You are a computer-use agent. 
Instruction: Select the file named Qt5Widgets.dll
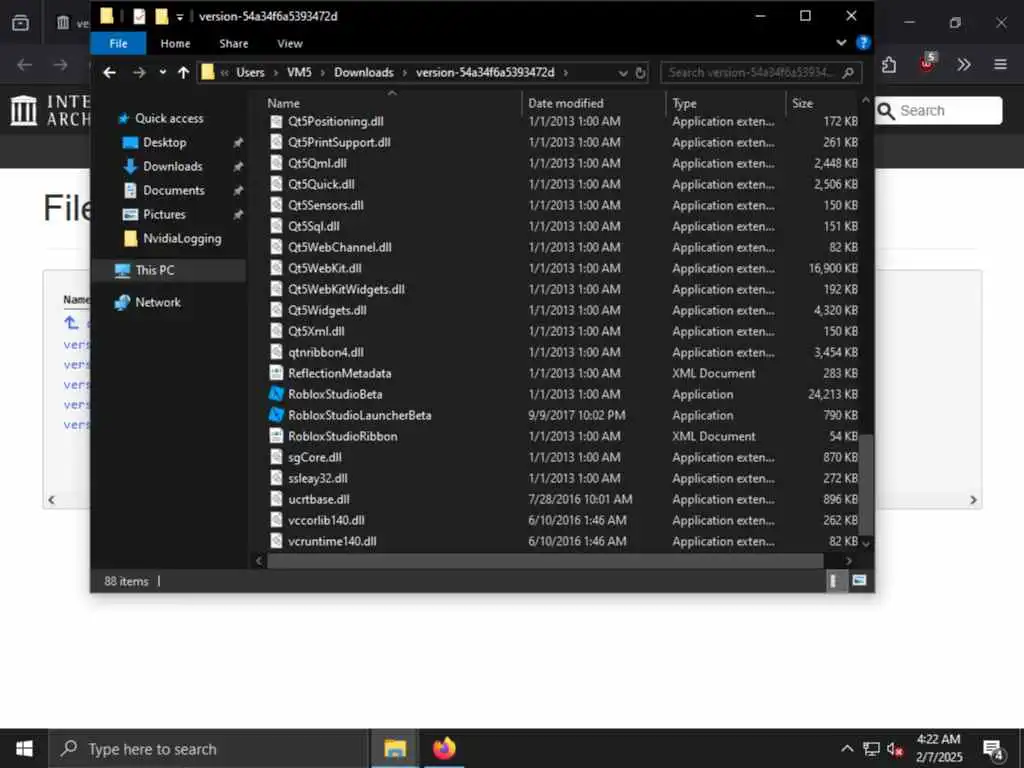(x=327, y=310)
